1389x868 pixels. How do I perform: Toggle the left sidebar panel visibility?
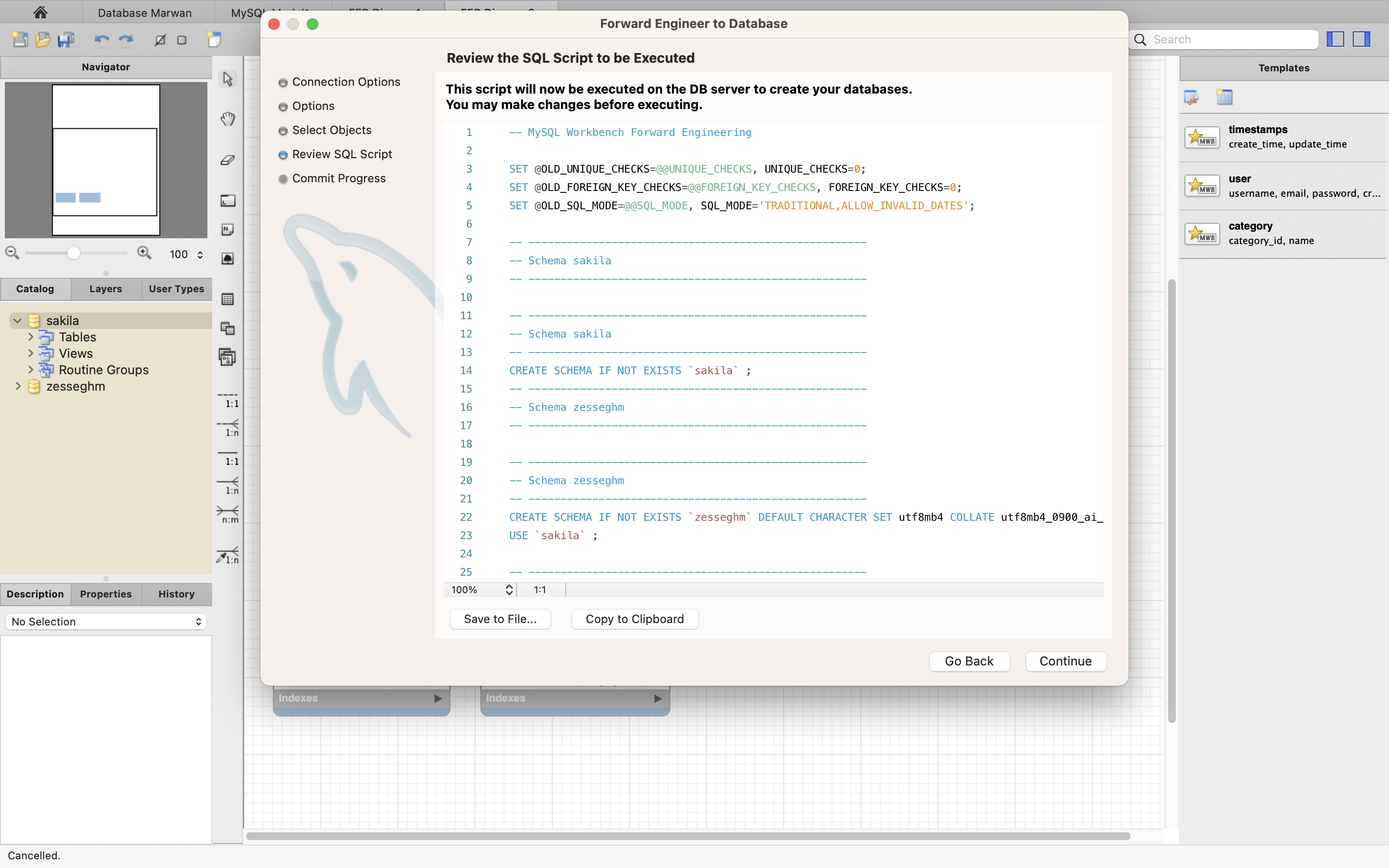(1335, 39)
